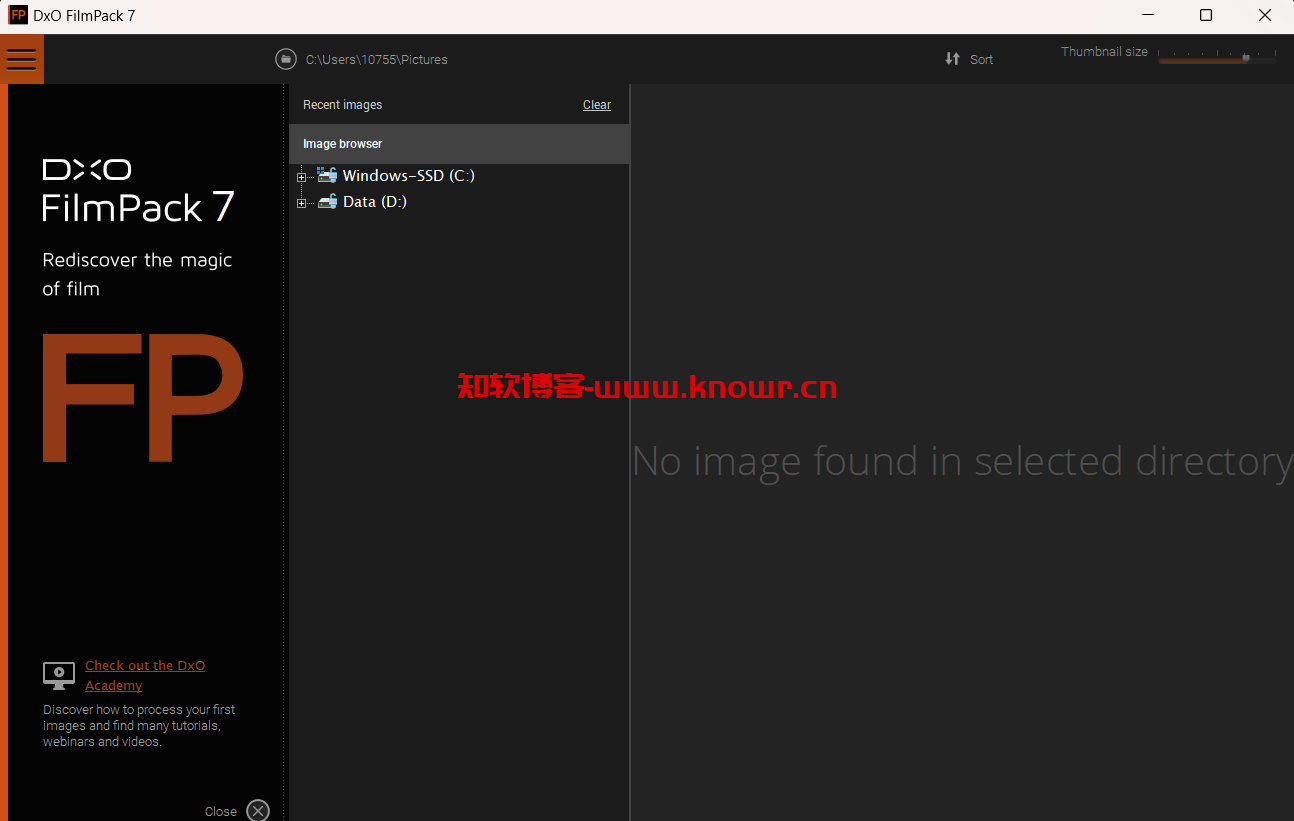Click the Data (D:) drive icon
The width and height of the screenshot is (1294, 821).
(x=327, y=201)
